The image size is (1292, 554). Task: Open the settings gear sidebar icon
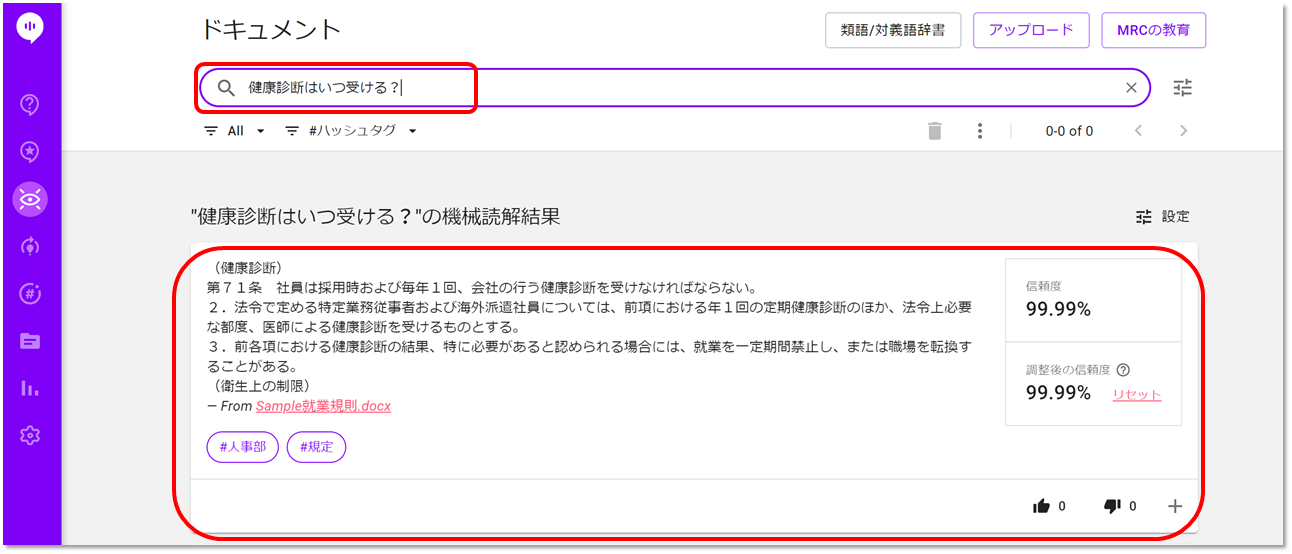pyautogui.click(x=30, y=435)
